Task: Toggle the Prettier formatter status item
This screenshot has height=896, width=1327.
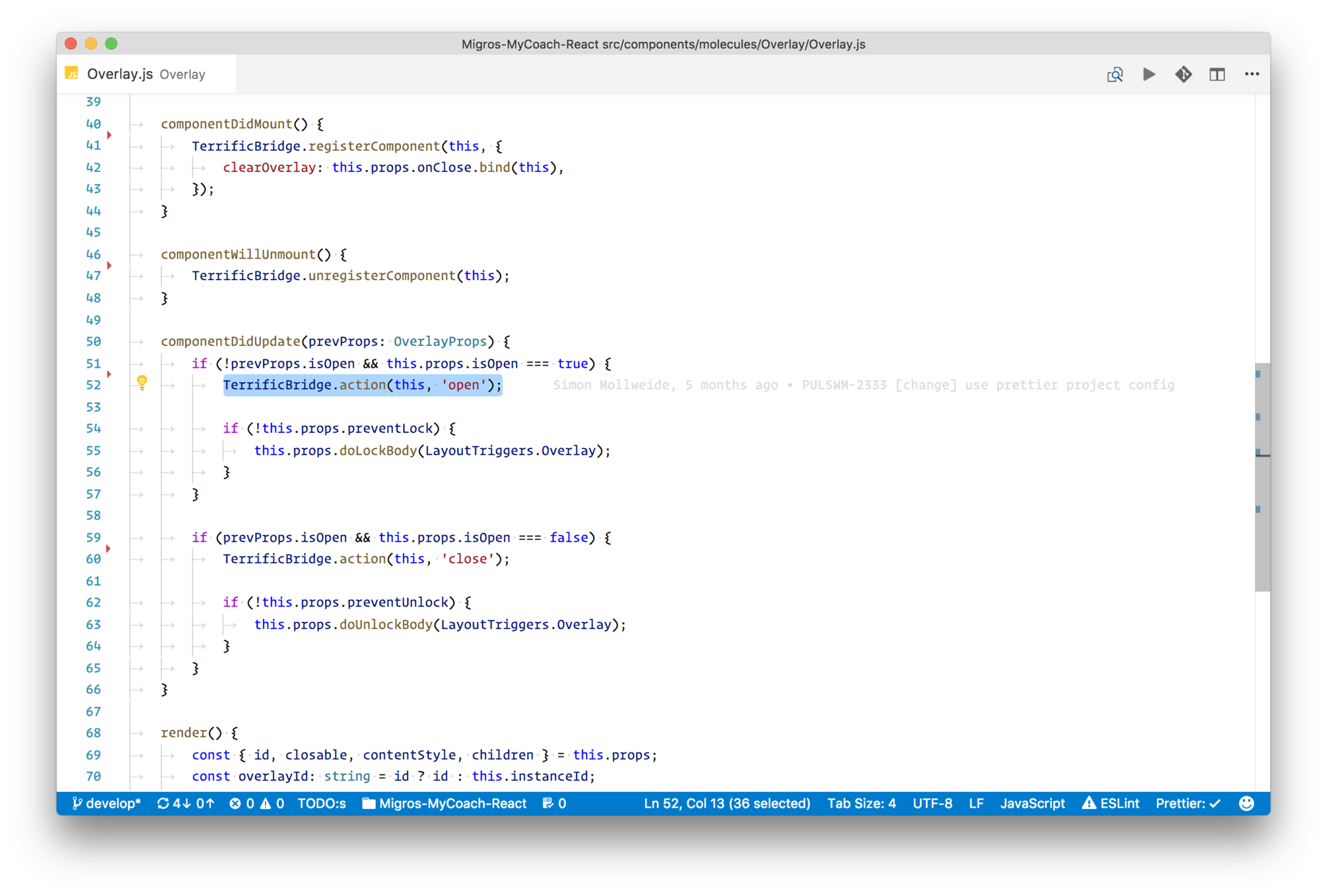Action: pos(1188,804)
